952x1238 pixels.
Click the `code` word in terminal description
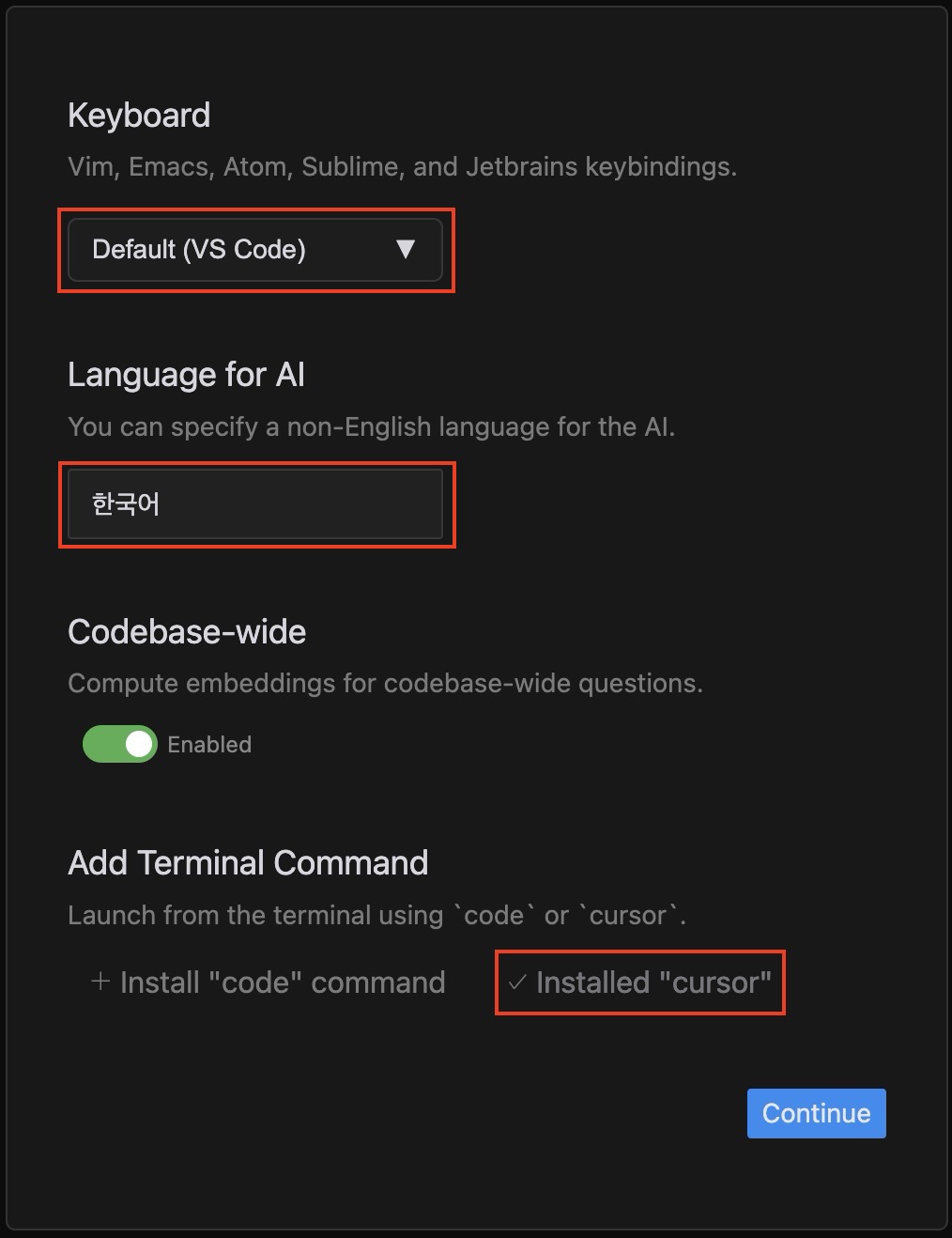pos(494,915)
